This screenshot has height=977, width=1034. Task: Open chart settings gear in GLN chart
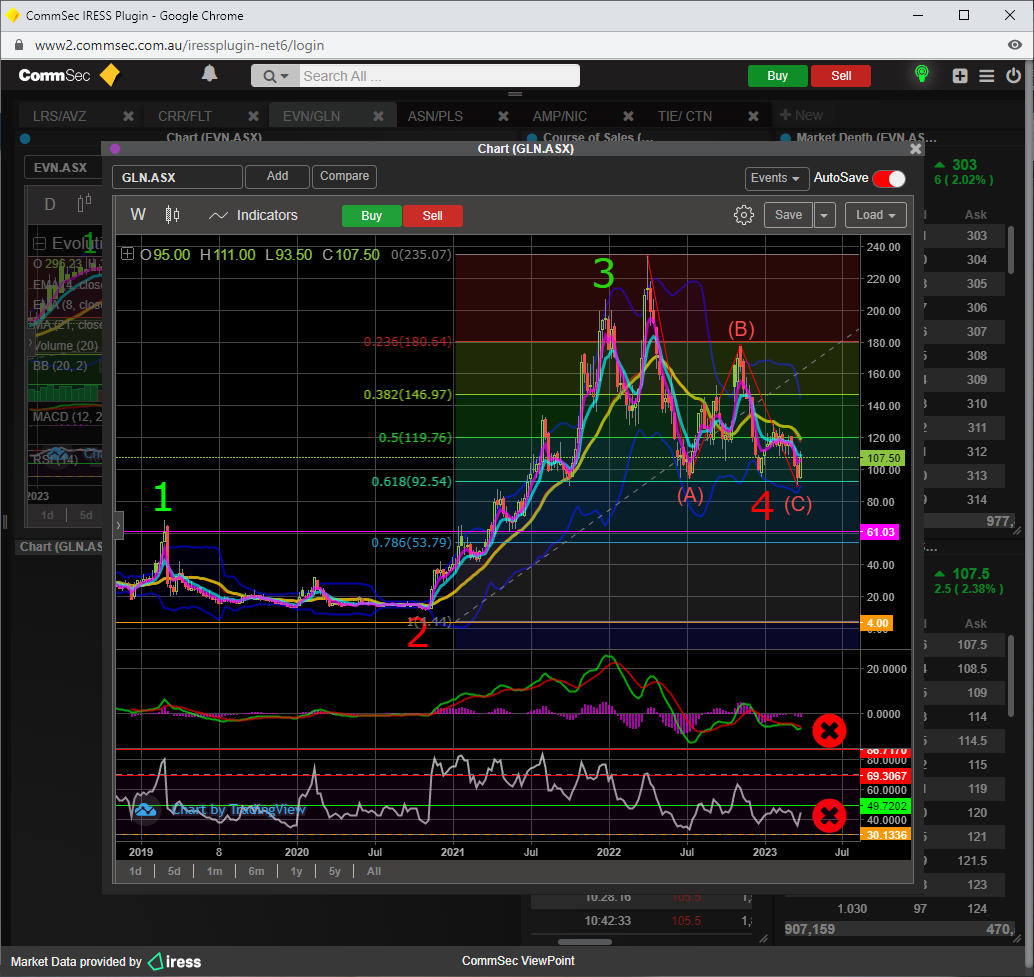point(744,215)
